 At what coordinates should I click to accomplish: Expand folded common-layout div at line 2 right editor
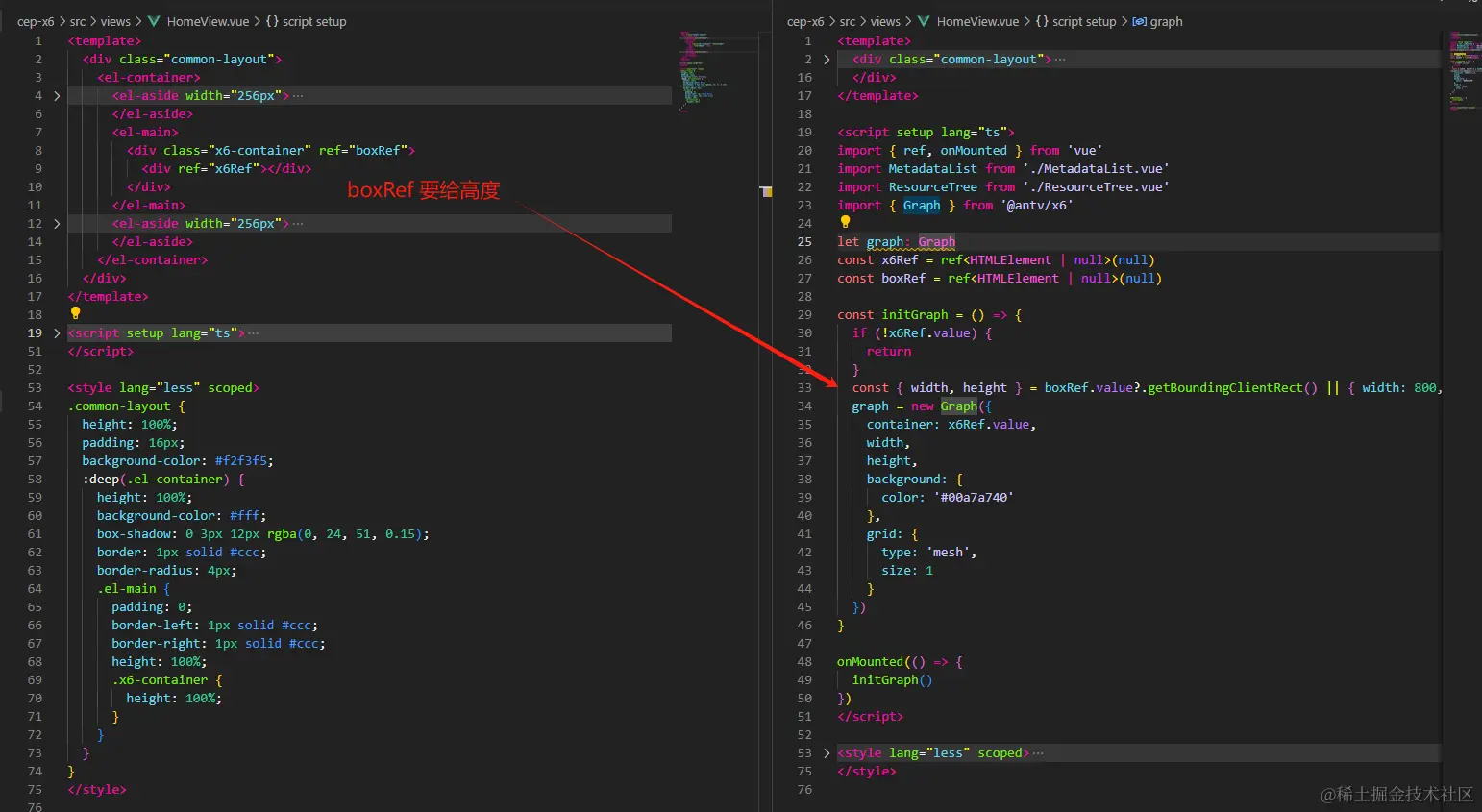pos(827,60)
